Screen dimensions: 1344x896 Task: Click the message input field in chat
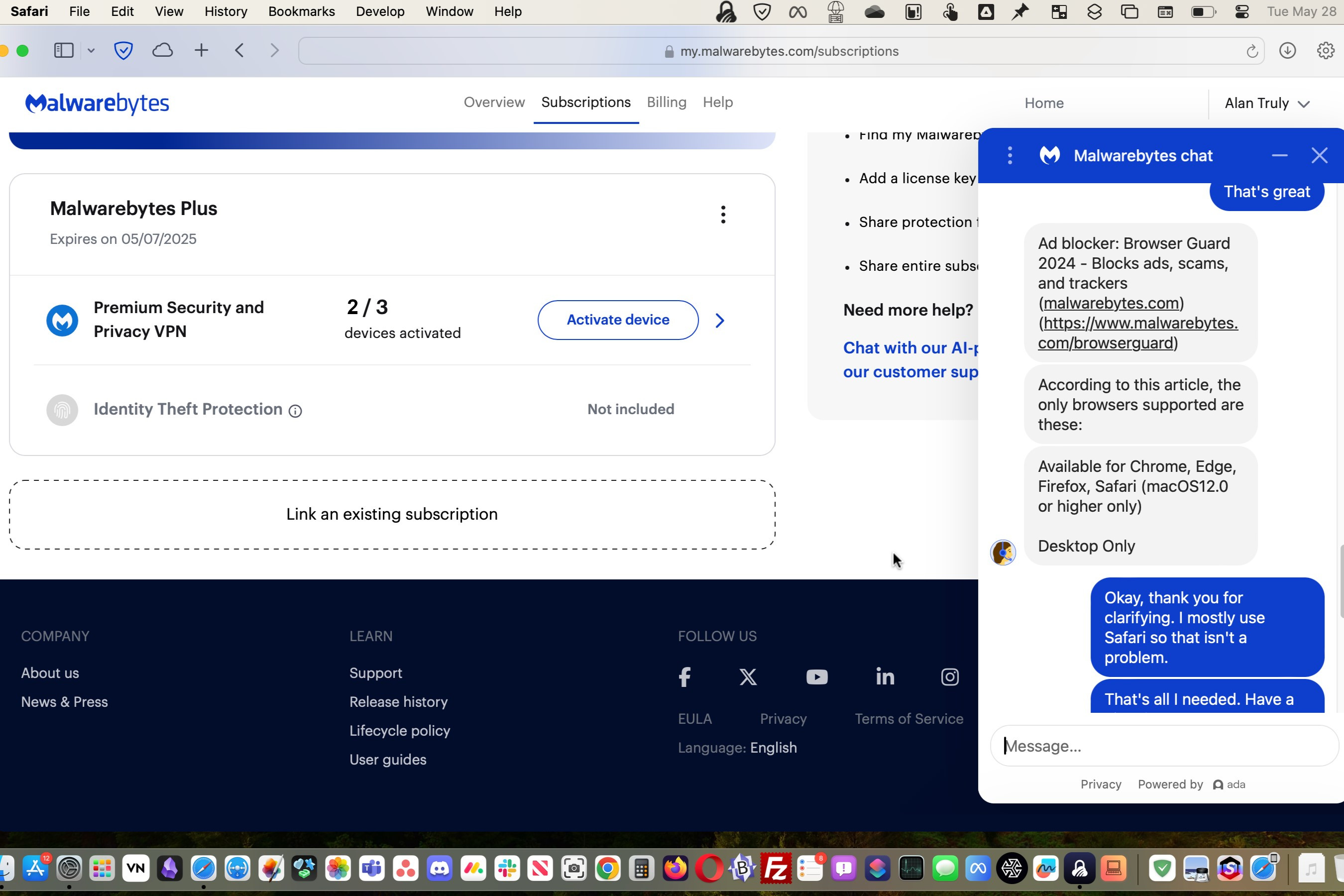1163,745
